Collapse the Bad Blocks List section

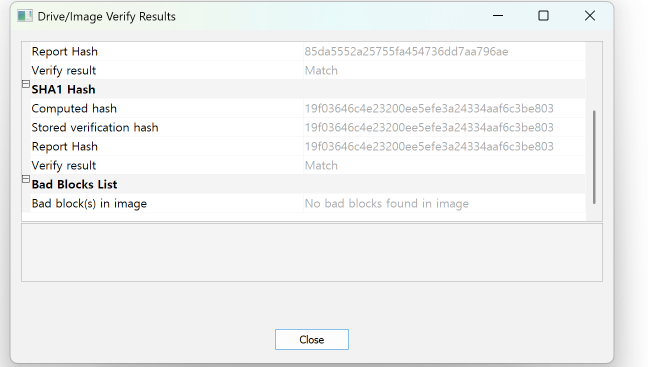coord(26,179)
